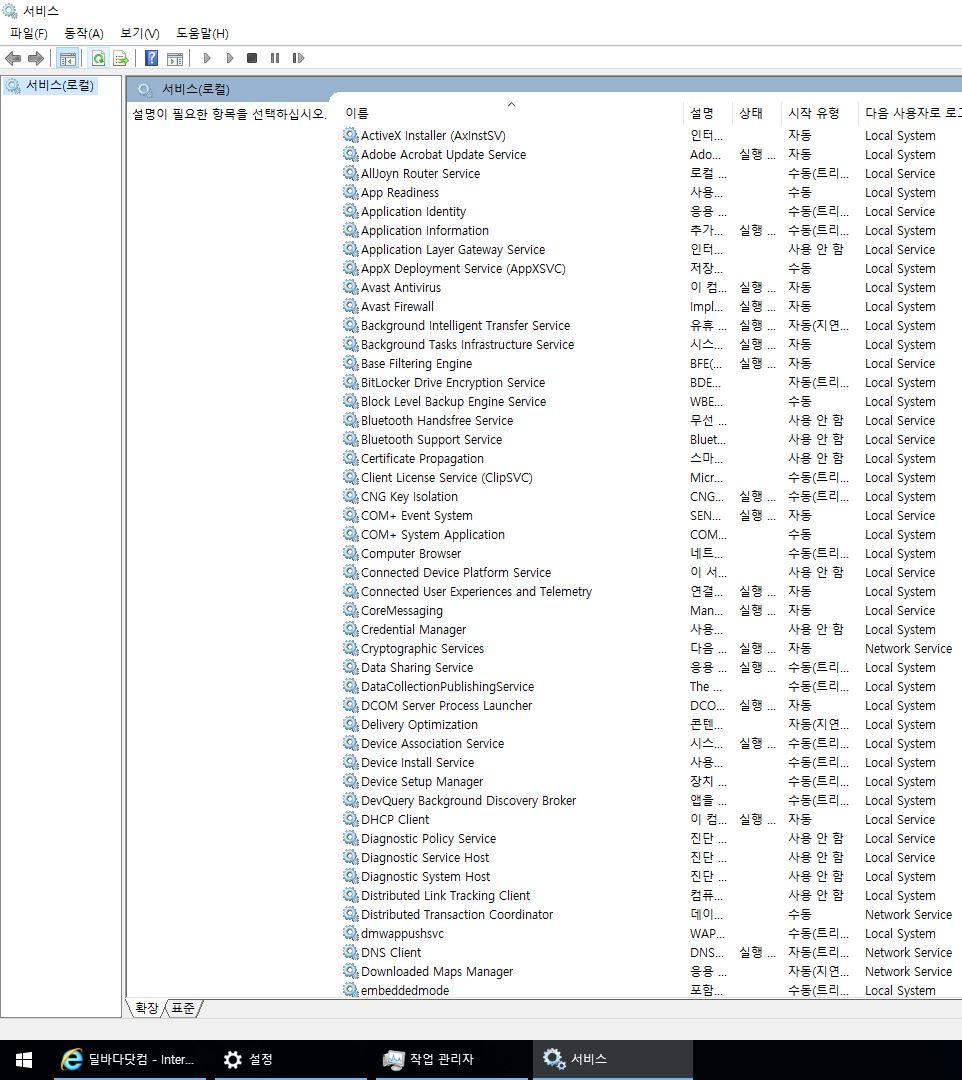Open help with the blue question mark icon
Screen dimensions: 962x1080
(151, 59)
